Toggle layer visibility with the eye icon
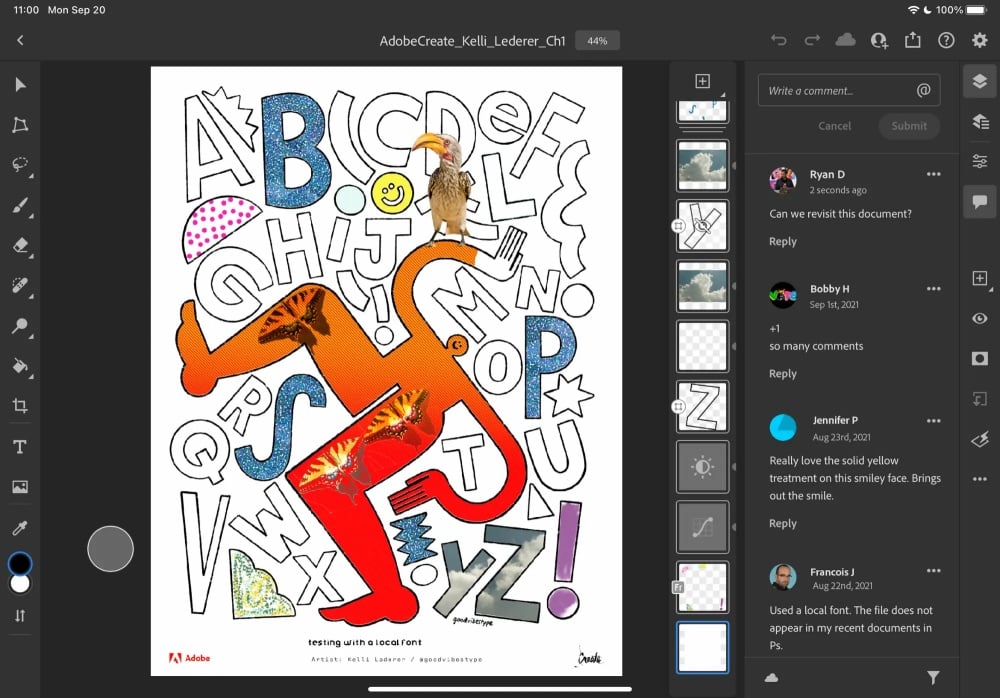 tap(979, 318)
